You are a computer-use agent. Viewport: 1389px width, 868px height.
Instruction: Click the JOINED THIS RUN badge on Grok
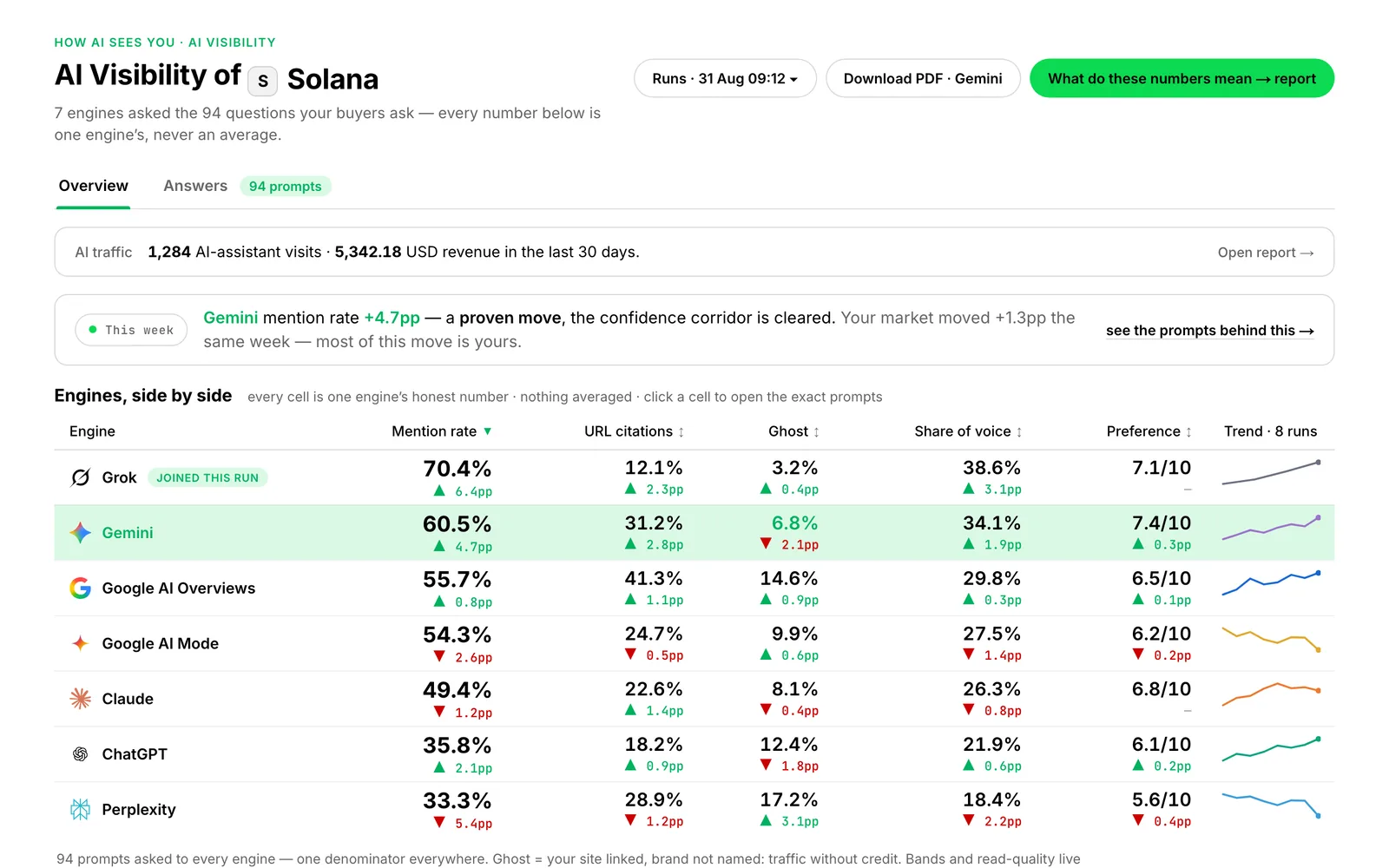point(207,477)
